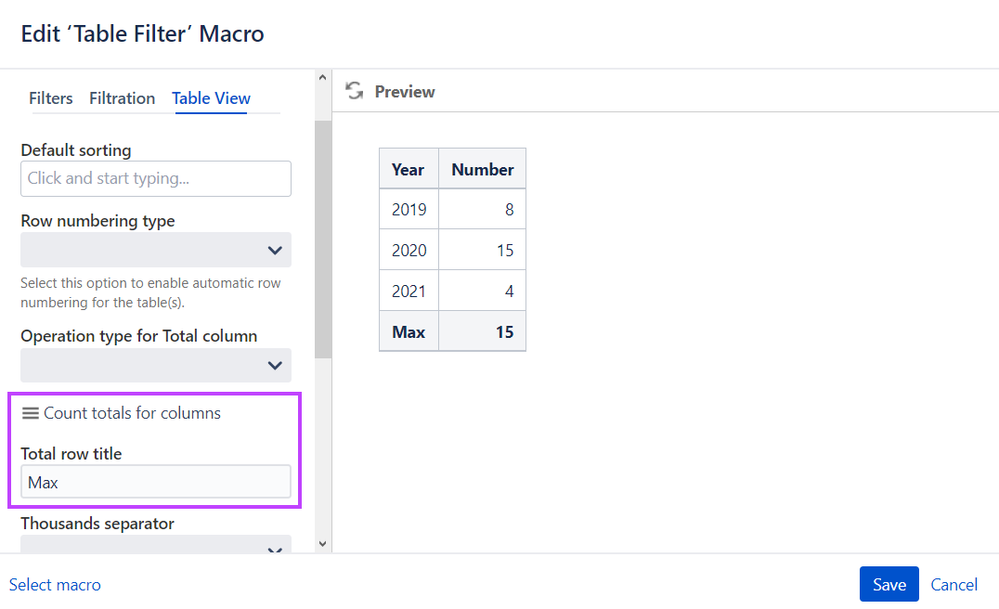Click the Count totals for columns hamburger icon
Viewport: 999px width, 609px height.
(x=30, y=413)
